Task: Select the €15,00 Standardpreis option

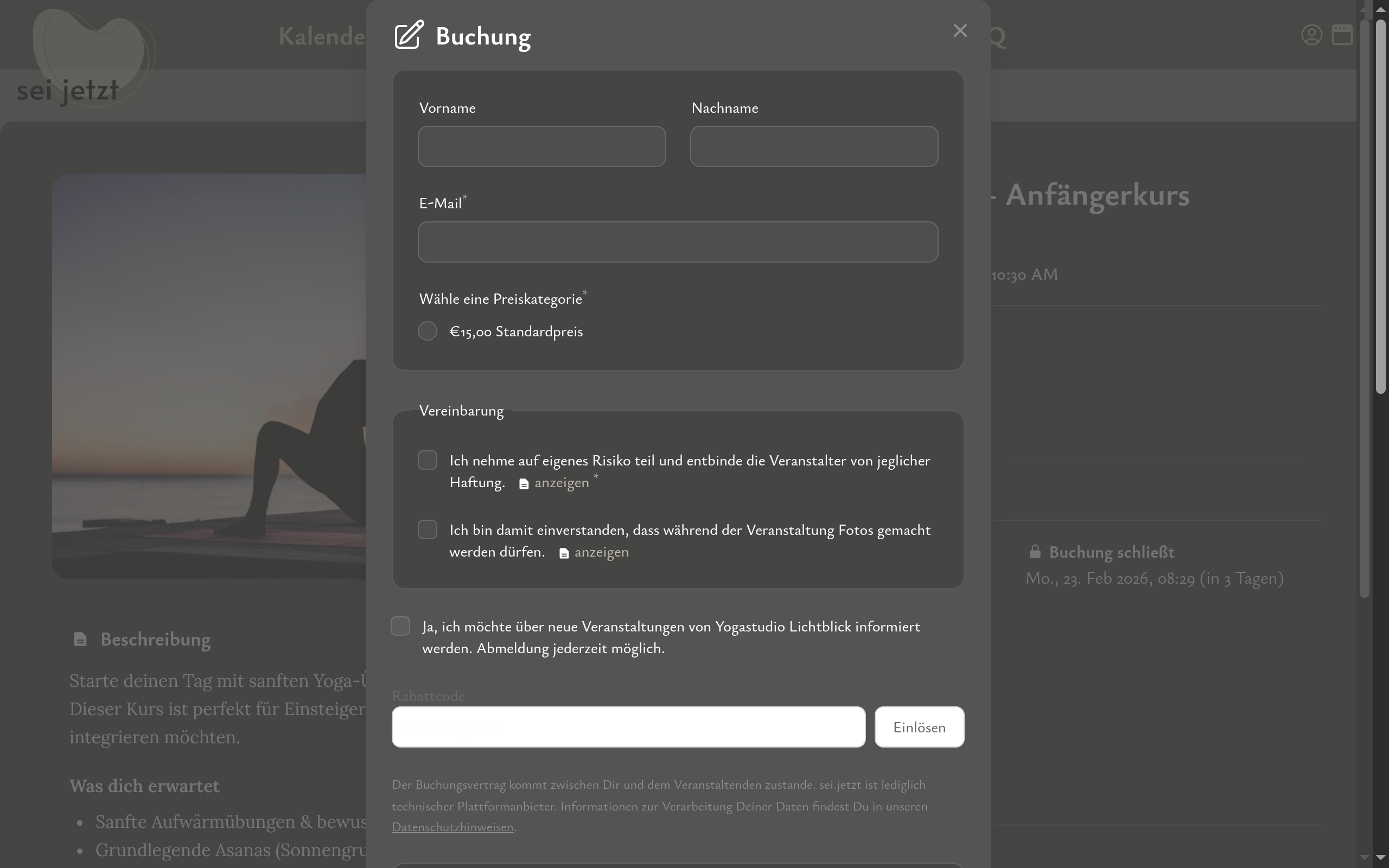Action: (x=427, y=331)
